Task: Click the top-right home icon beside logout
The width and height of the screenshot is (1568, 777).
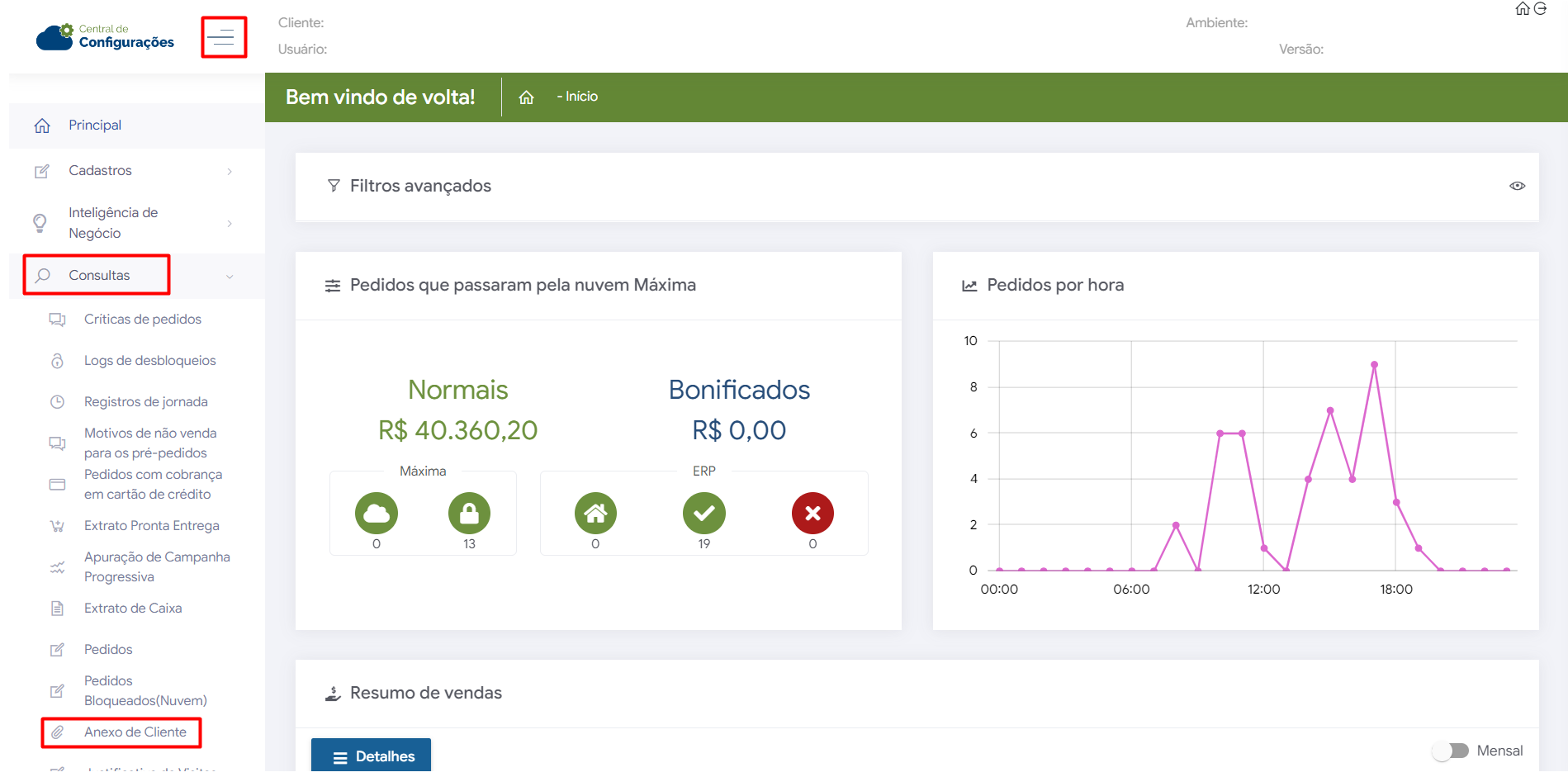Action: pos(1523,9)
